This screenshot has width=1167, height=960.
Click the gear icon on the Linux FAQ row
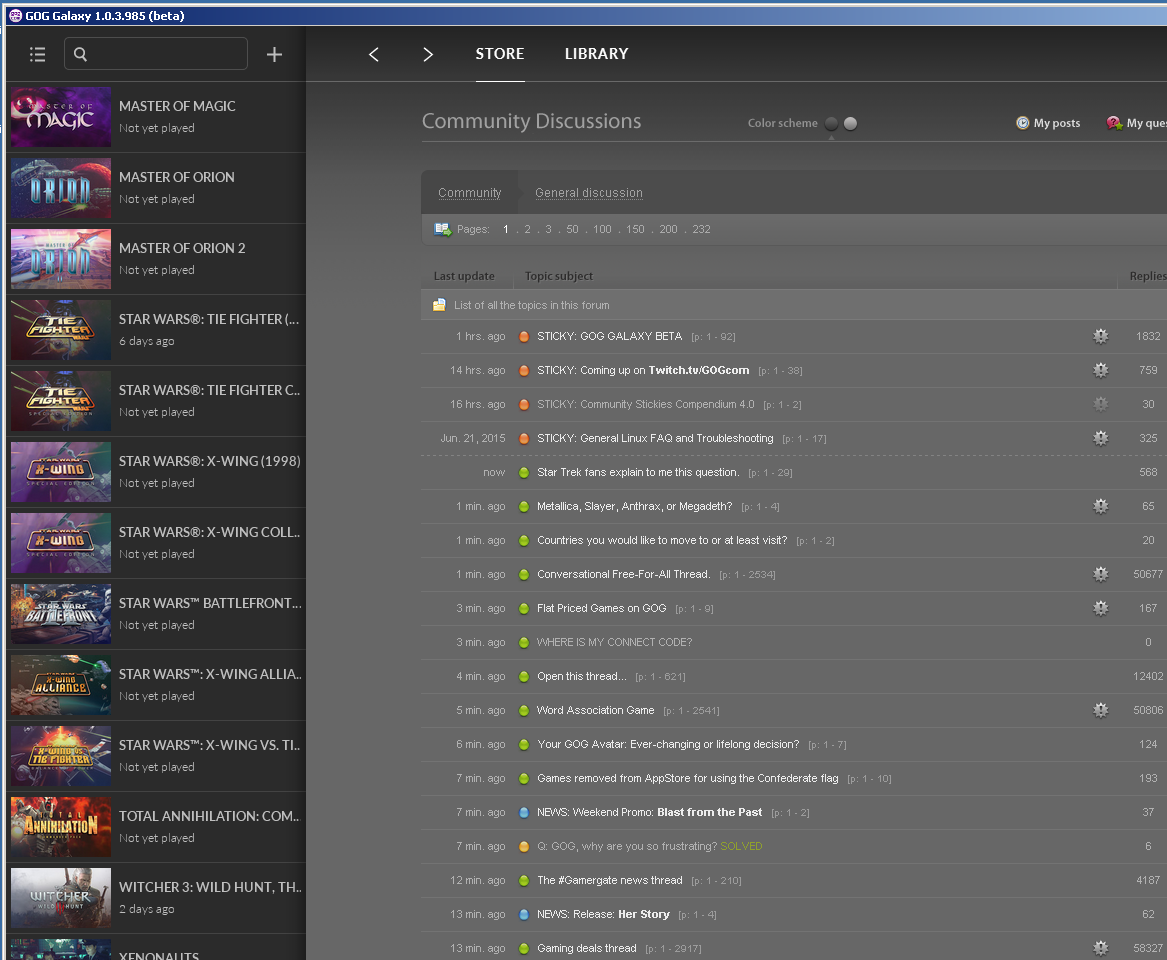click(1101, 438)
